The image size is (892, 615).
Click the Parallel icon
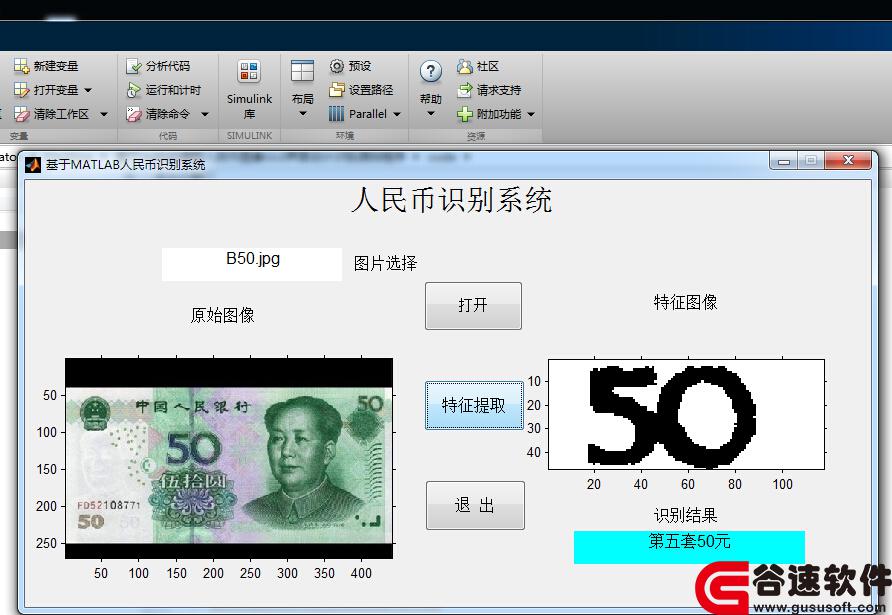point(337,114)
